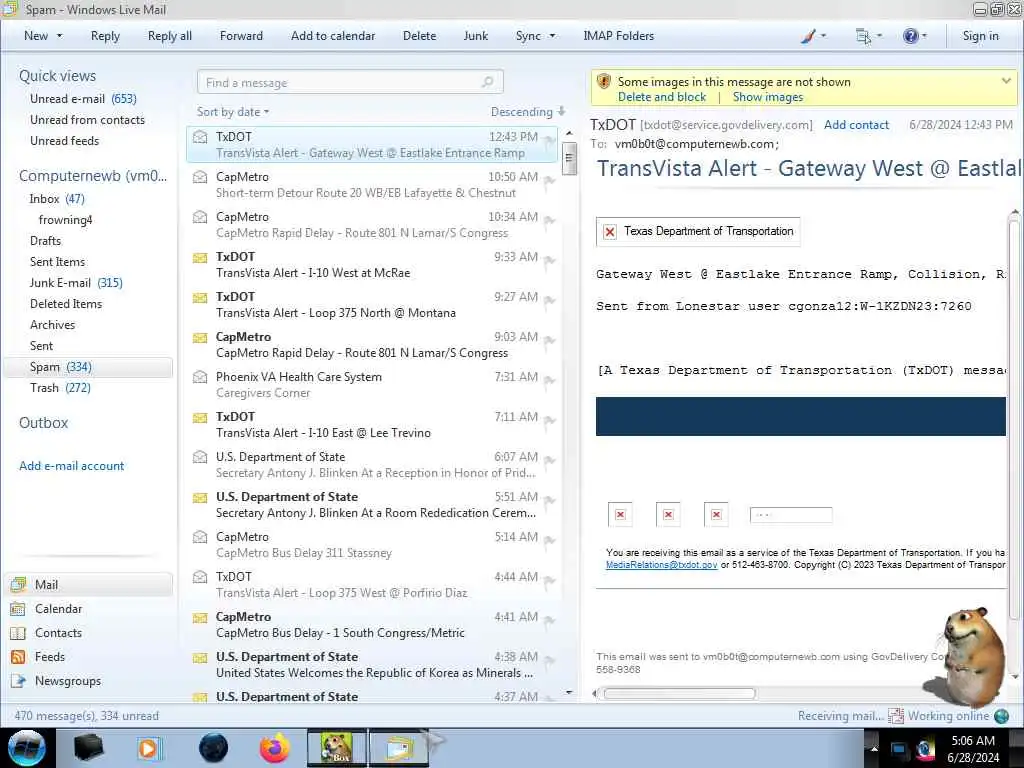
Task: Click the Windows Live Mail taskbar button
Action: (x=399, y=748)
